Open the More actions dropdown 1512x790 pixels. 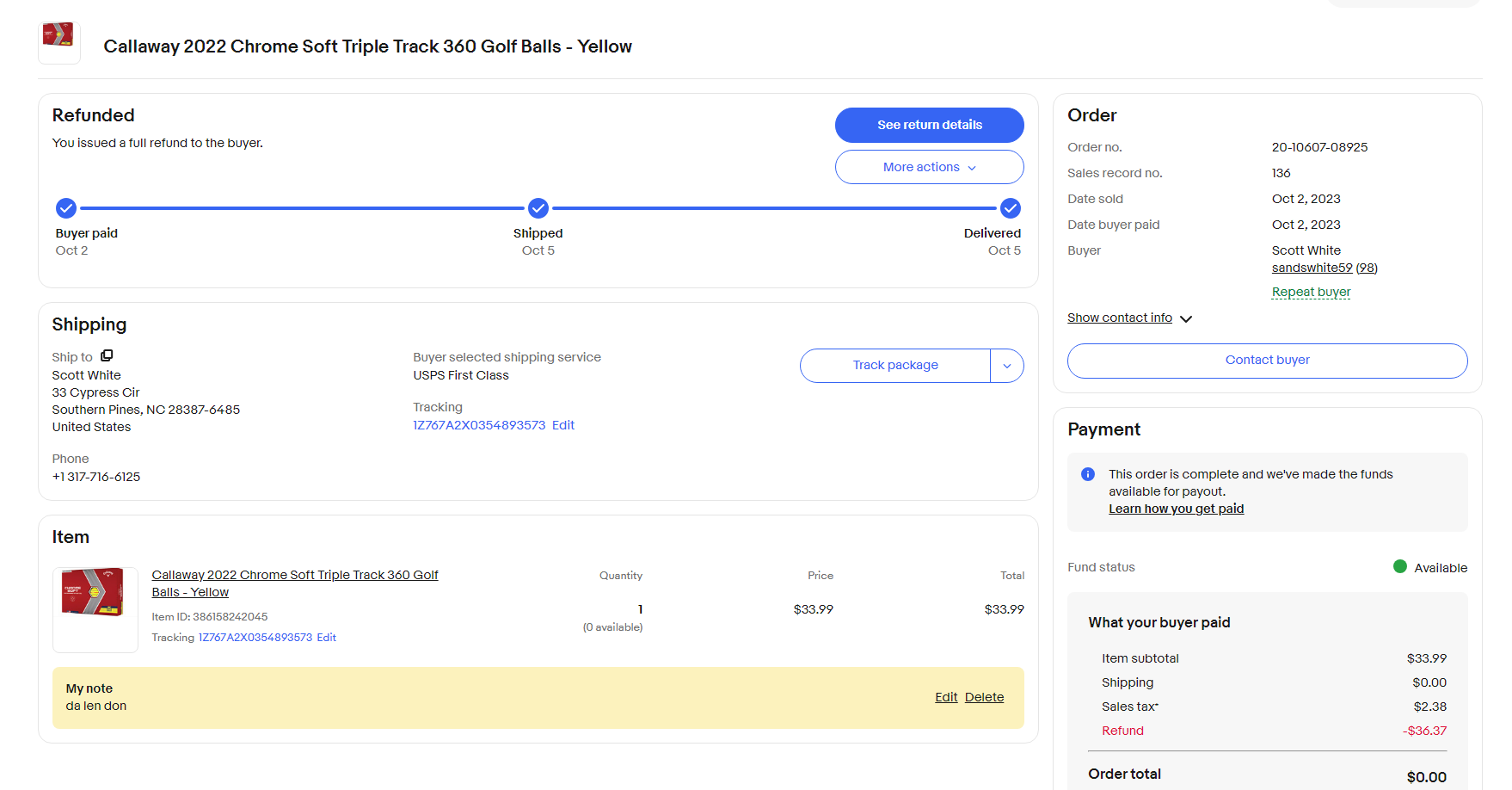point(929,167)
